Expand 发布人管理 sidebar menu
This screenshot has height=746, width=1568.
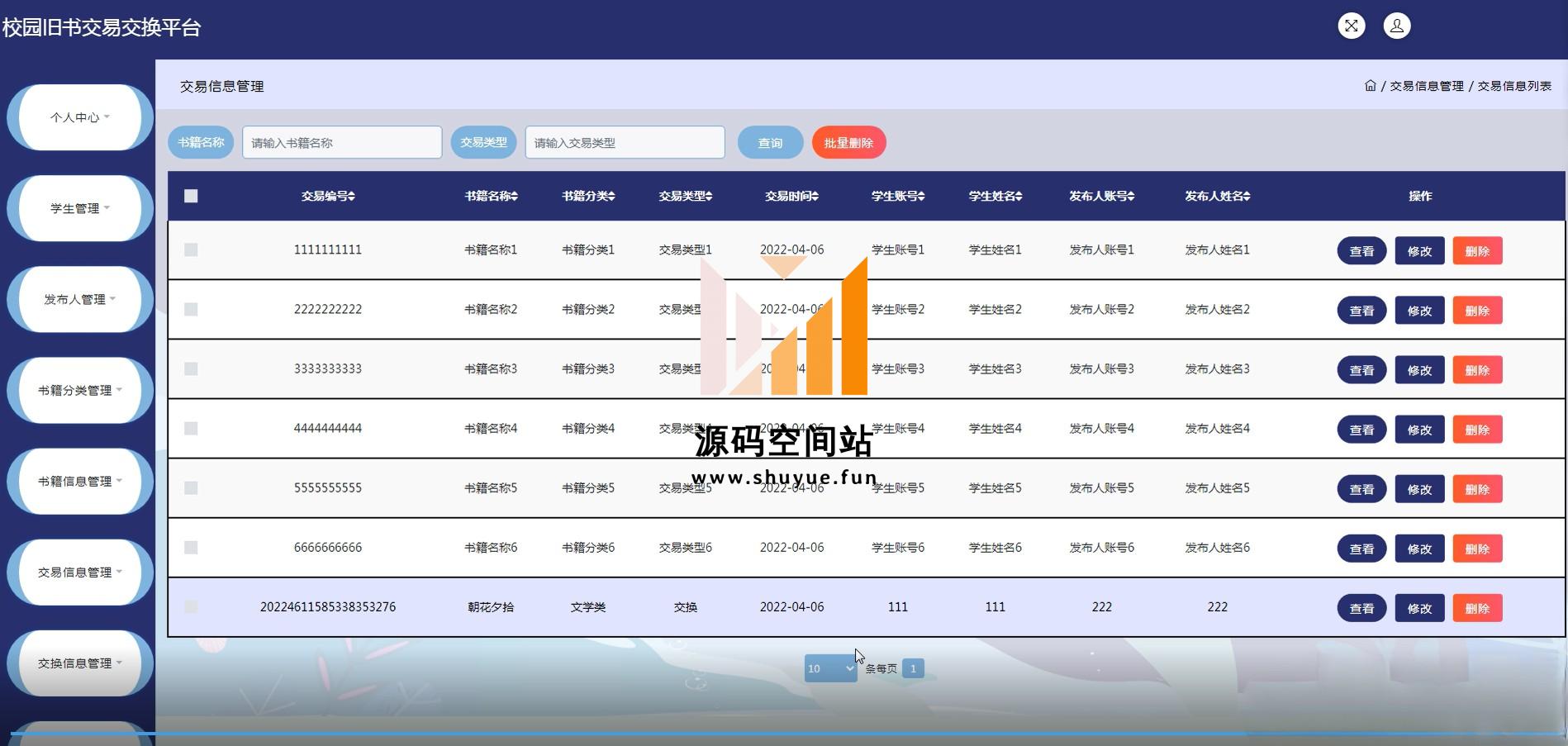(x=80, y=299)
